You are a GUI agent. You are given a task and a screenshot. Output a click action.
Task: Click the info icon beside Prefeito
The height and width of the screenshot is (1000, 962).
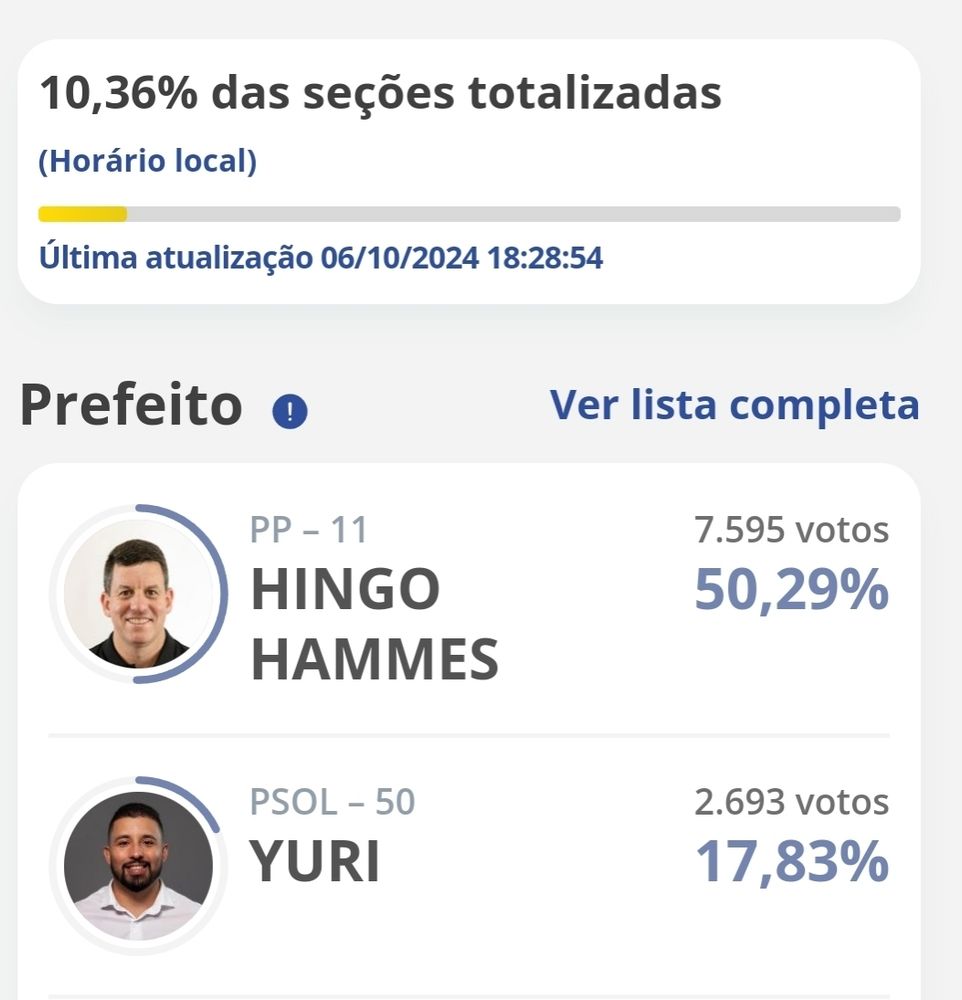290,411
